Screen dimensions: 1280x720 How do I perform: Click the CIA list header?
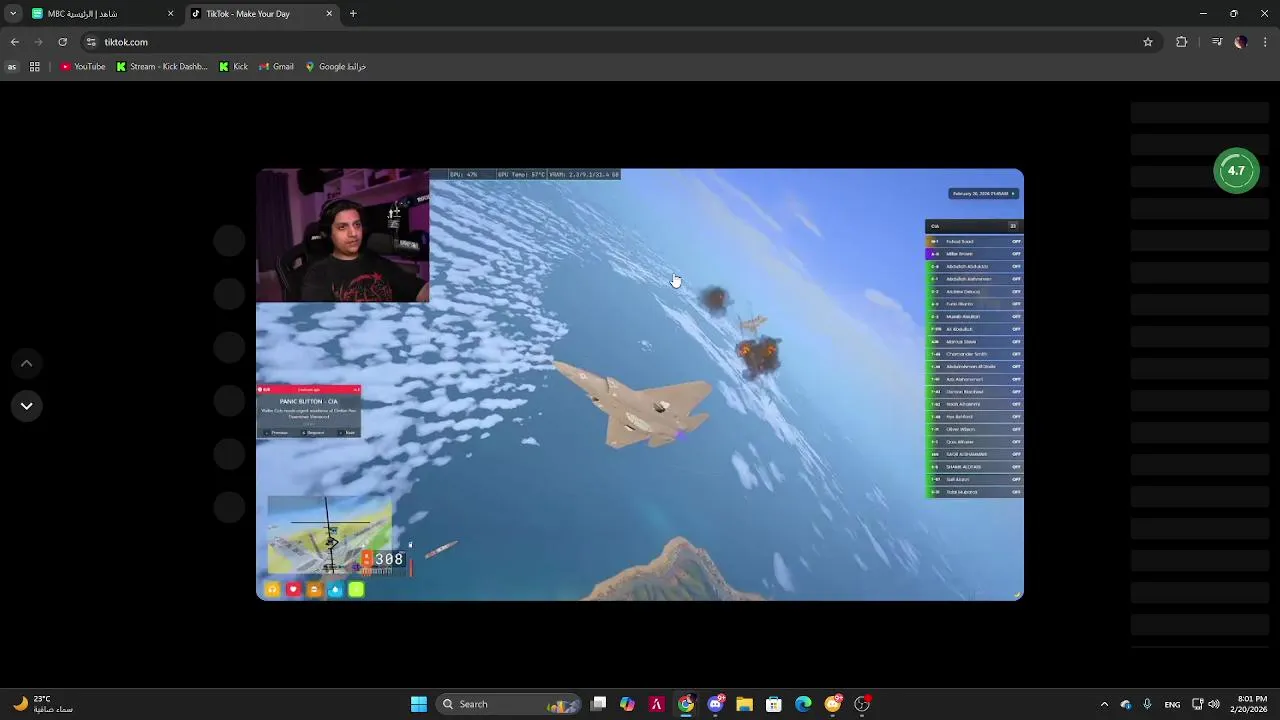[974, 226]
